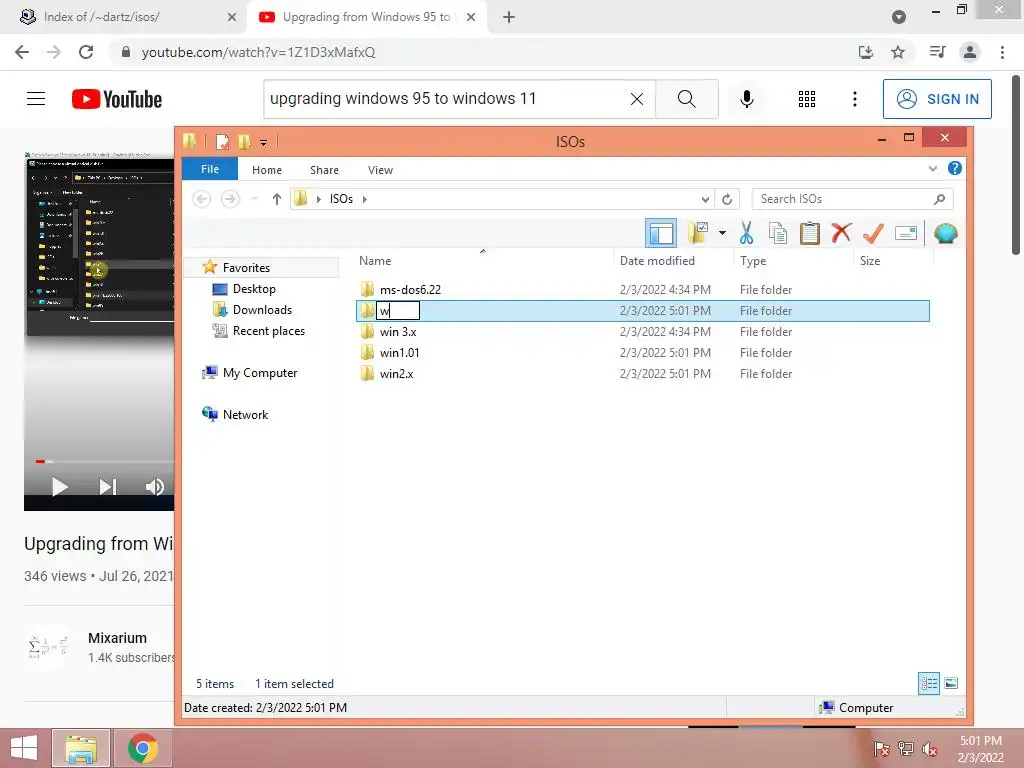Search with voice microphone icon
Viewport: 1024px width, 768px height.
[x=746, y=99]
